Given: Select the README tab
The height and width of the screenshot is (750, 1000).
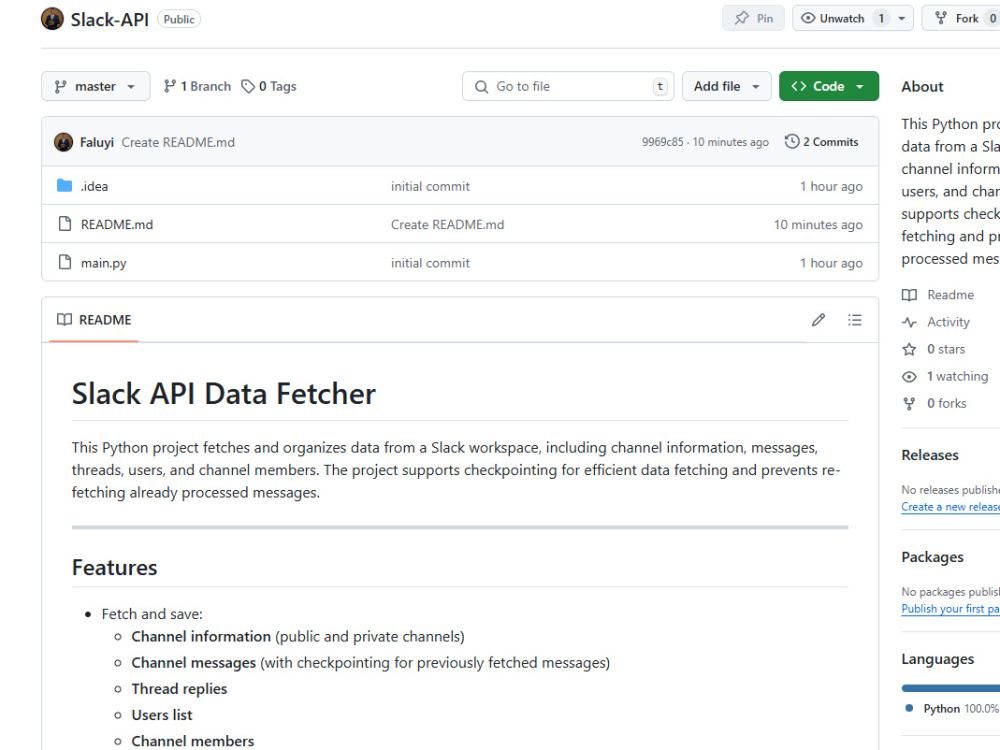Looking at the screenshot, I should pos(94,320).
